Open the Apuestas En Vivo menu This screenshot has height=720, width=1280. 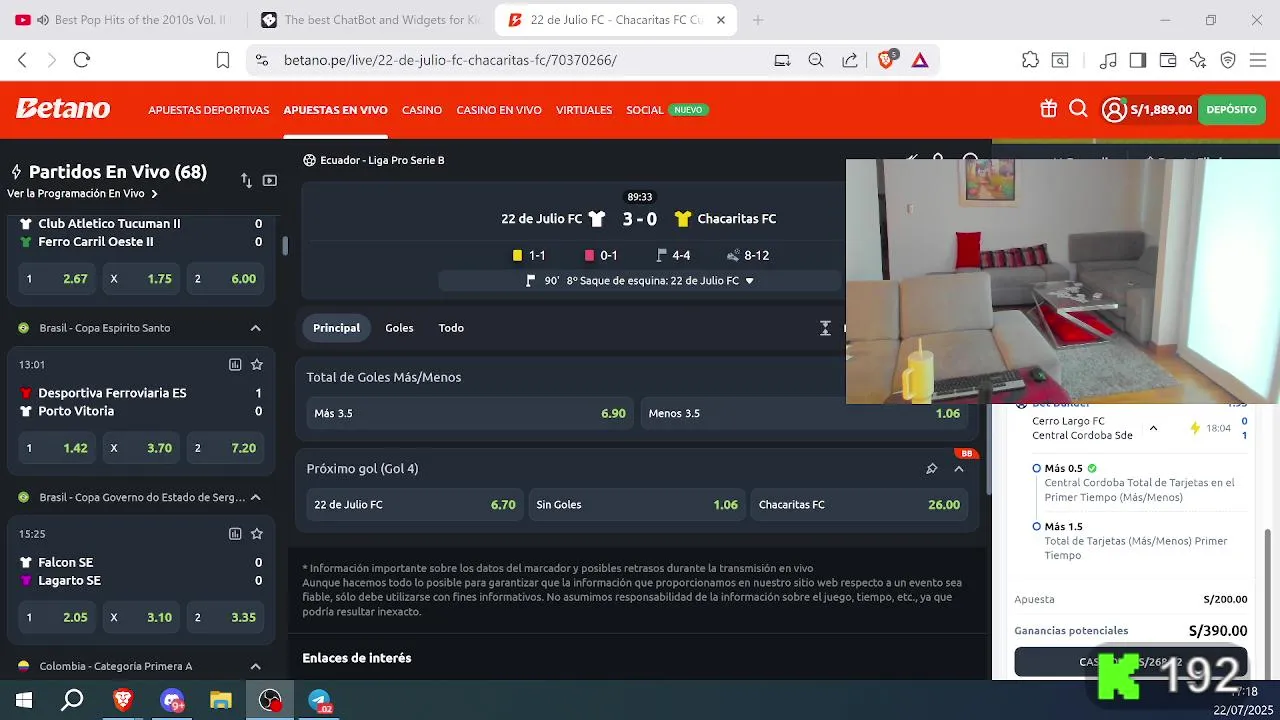(335, 110)
